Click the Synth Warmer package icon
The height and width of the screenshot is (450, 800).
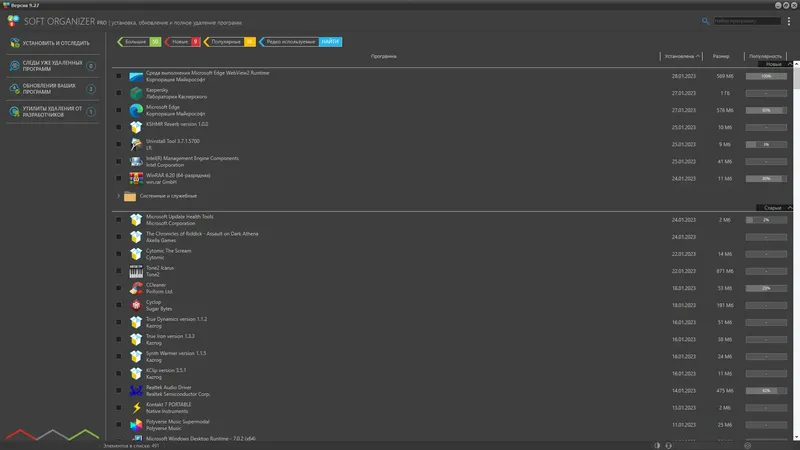[136, 357]
